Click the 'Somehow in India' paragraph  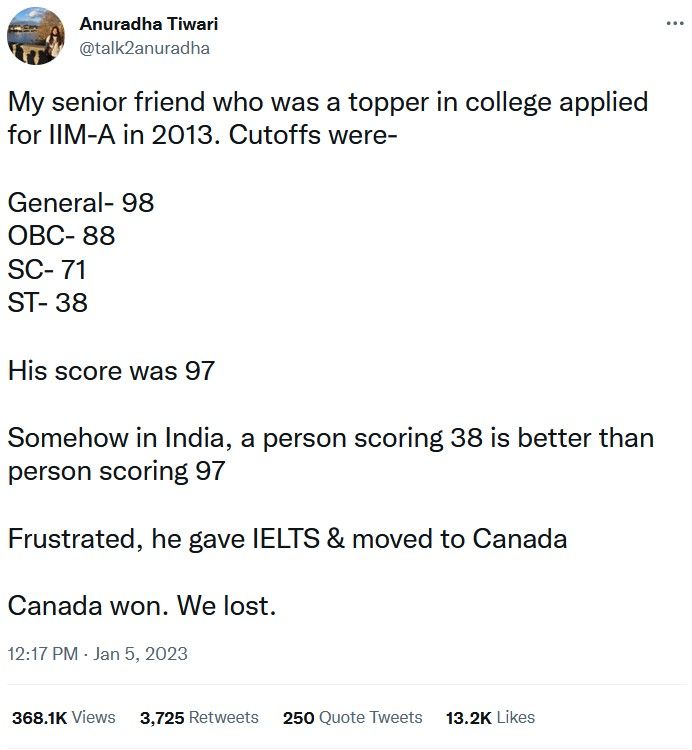[331, 454]
